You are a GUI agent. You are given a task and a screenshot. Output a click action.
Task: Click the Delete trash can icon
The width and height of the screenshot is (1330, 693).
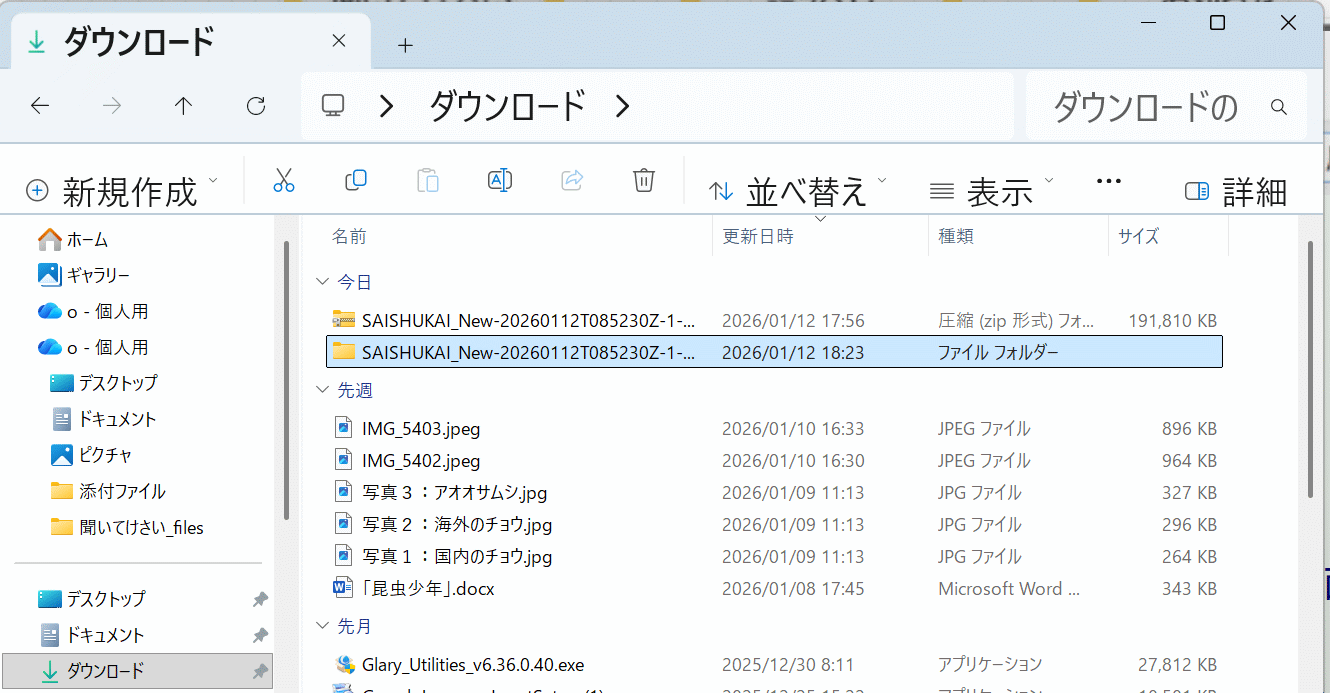(x=644, y=181)
